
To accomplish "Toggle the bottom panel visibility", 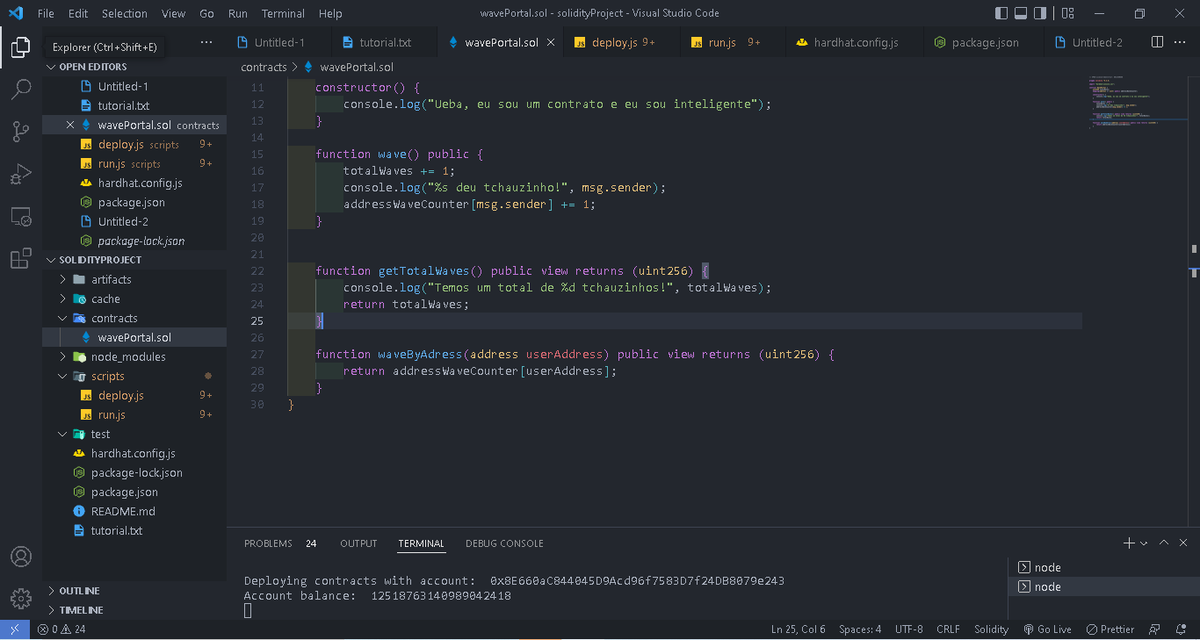I will click(x=1022, y=13).
